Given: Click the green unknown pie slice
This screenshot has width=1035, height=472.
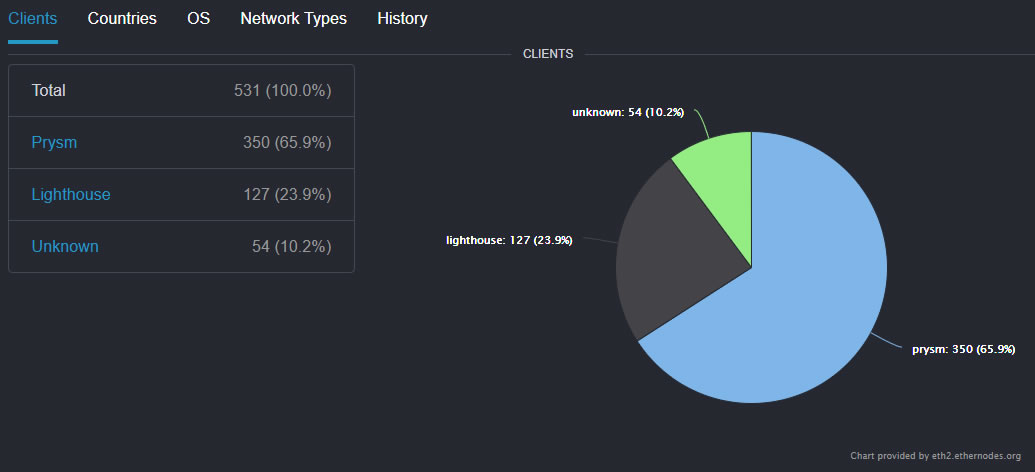Looking at the screenshot, I should (723, 182).
